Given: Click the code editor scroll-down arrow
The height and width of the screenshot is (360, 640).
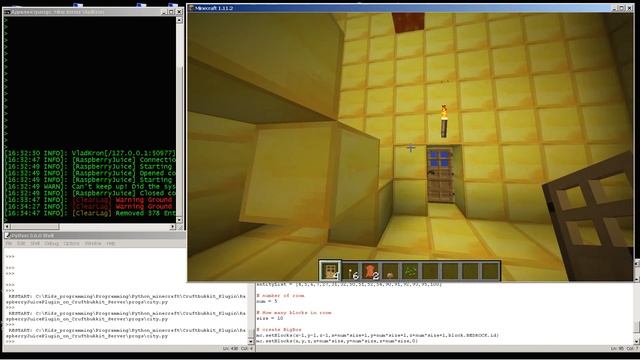Looking at the screenshot, I should (637, 341).
